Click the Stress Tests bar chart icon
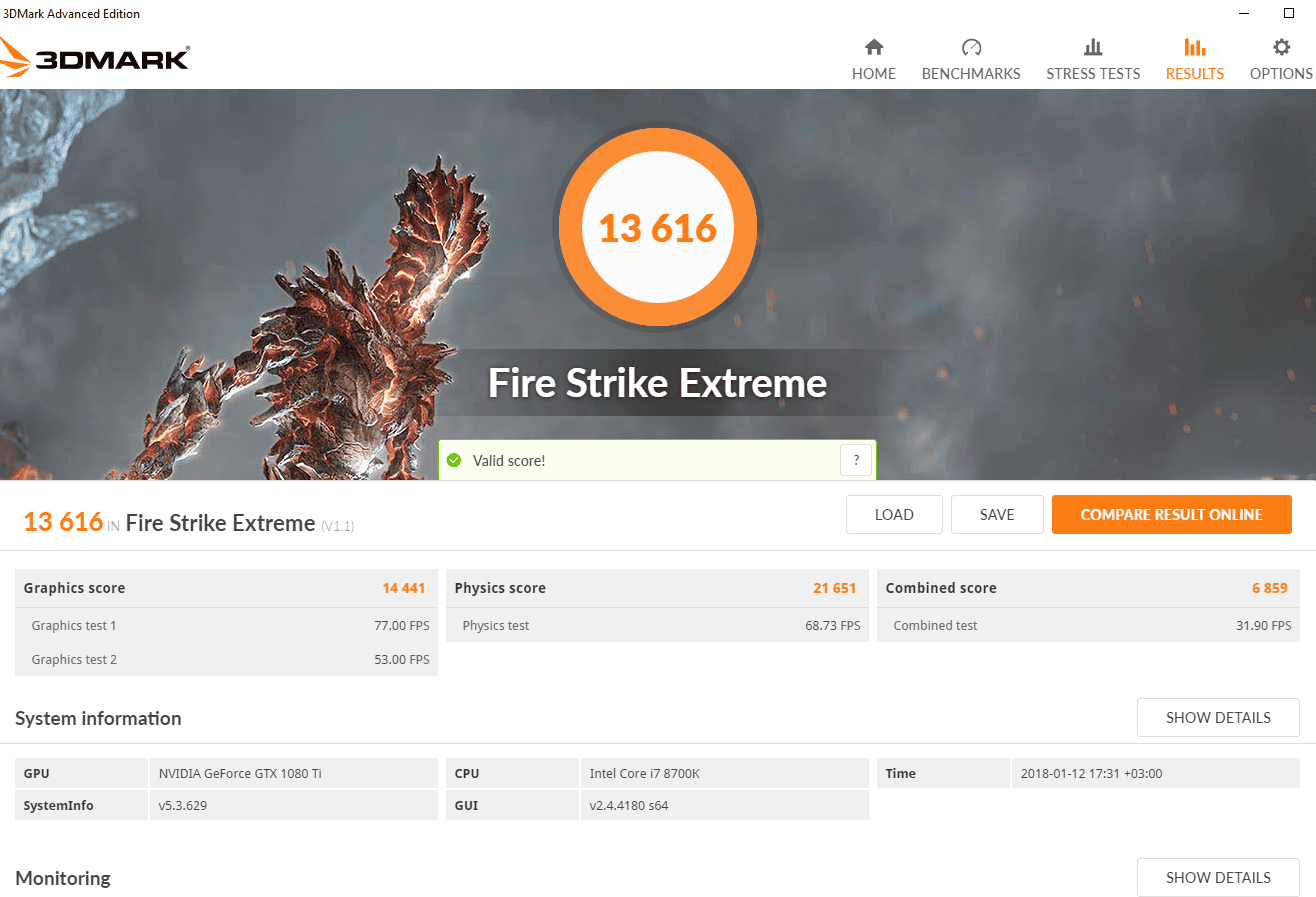 (1093, 48)
